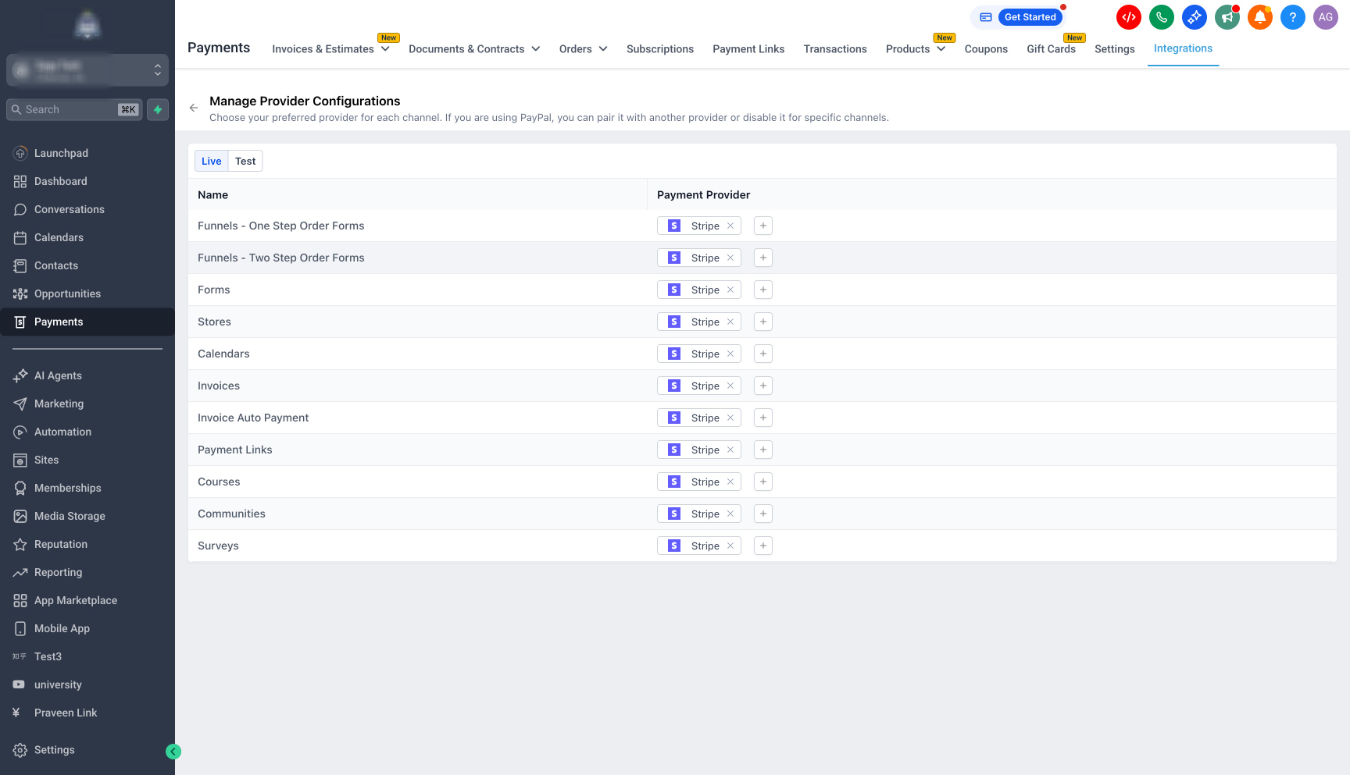Image resolution: width=1350 pixels, height=775 pixels.
Task: Open the Coupons tab
Action: click(986, 49)
